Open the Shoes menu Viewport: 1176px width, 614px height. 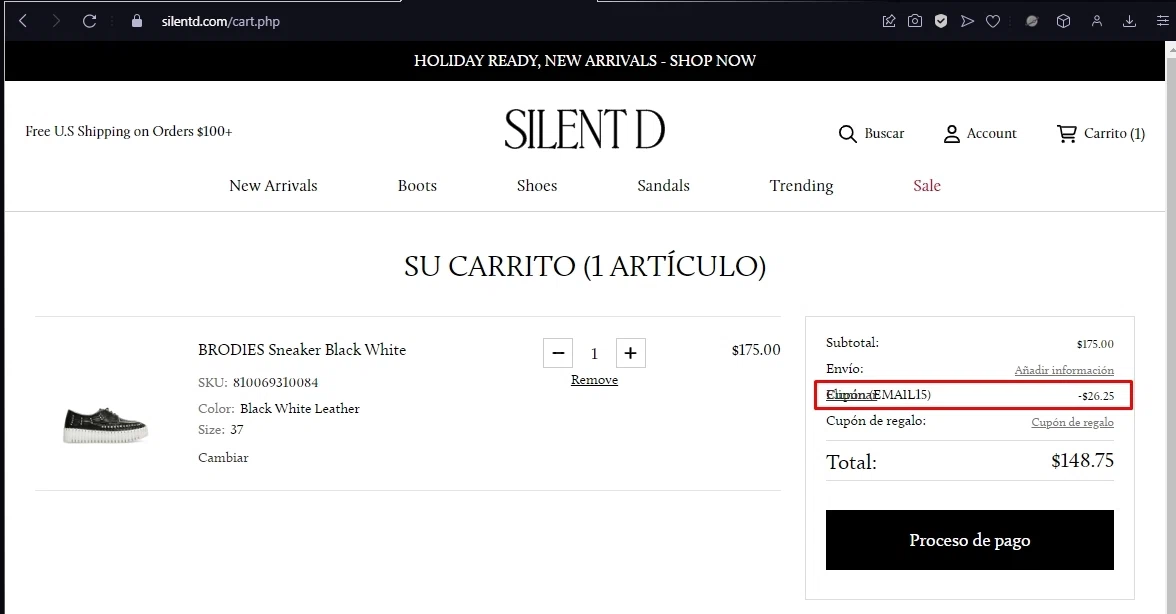pyautogui.click(x=537, y=185)
